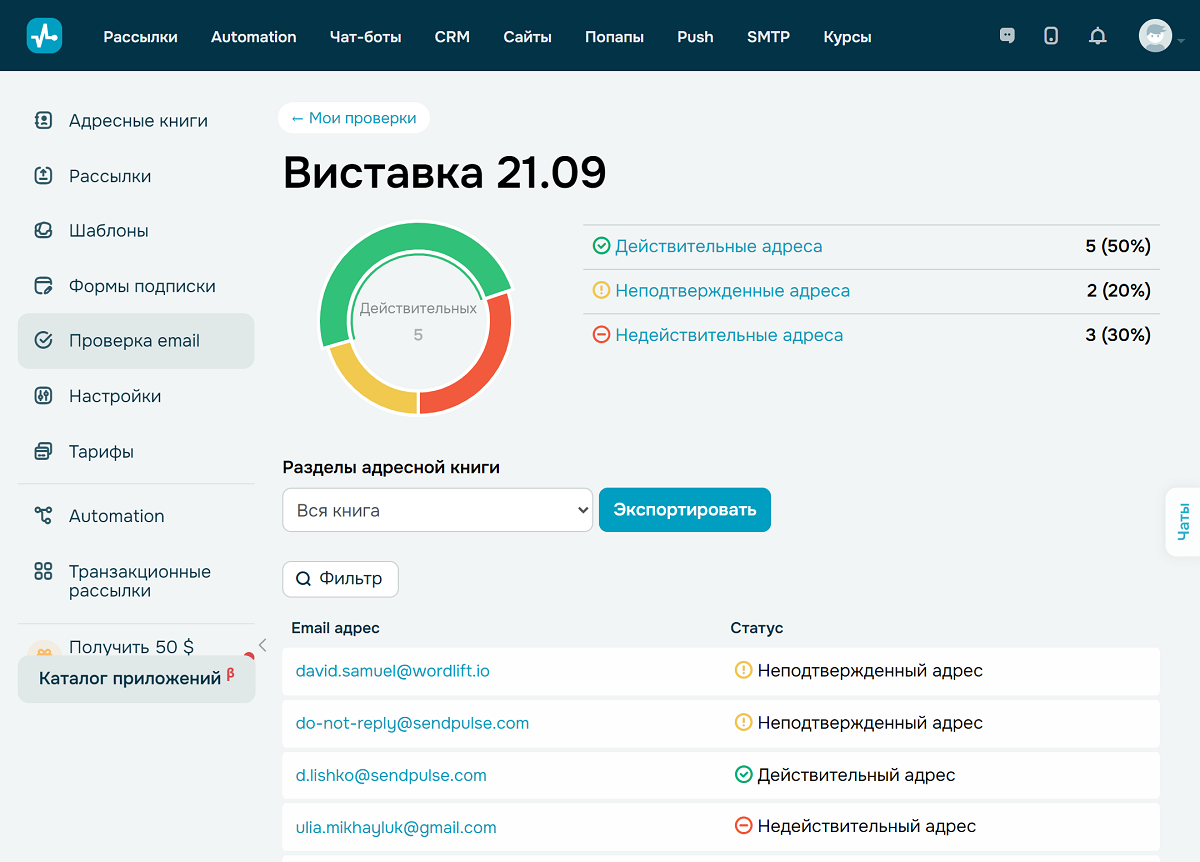Open the email d.lishko@sendpulse.com
Viewport: 1200px width, 862px height.
click(x=390, y=775)
